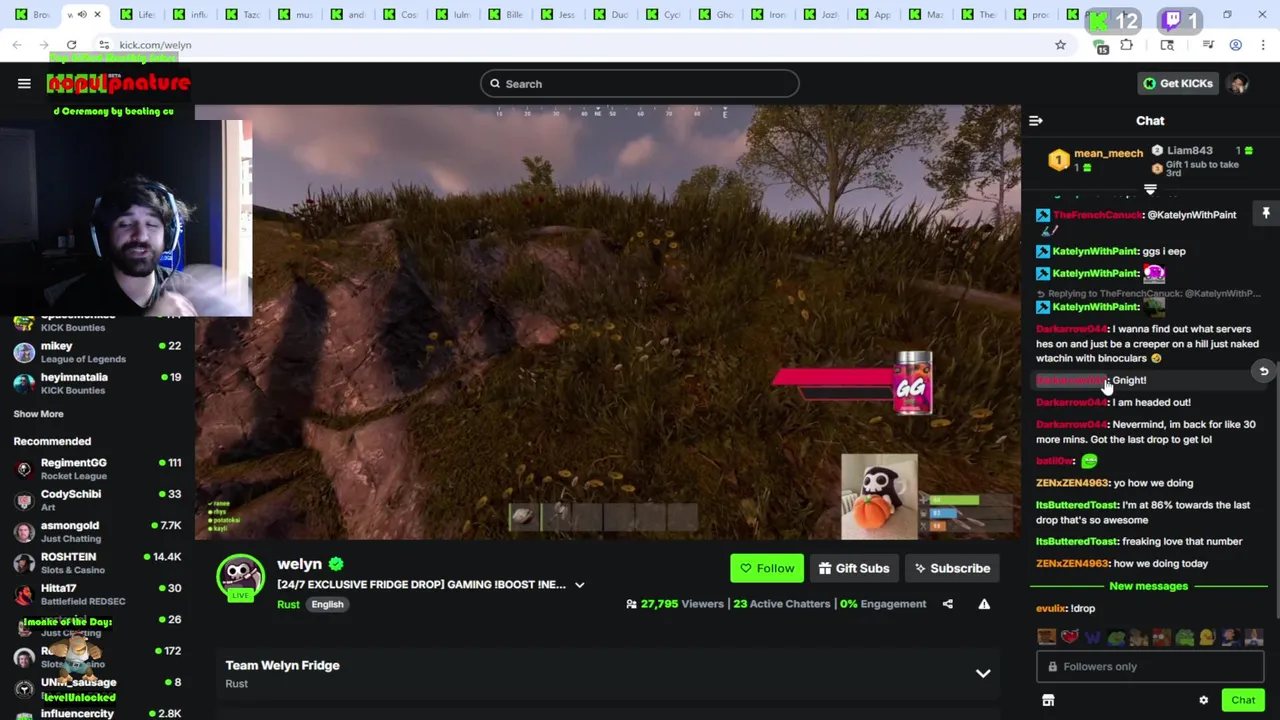This screenshot has width=1280, height=720.
Task: Select the blue W emote
Action: [1093, 637]
